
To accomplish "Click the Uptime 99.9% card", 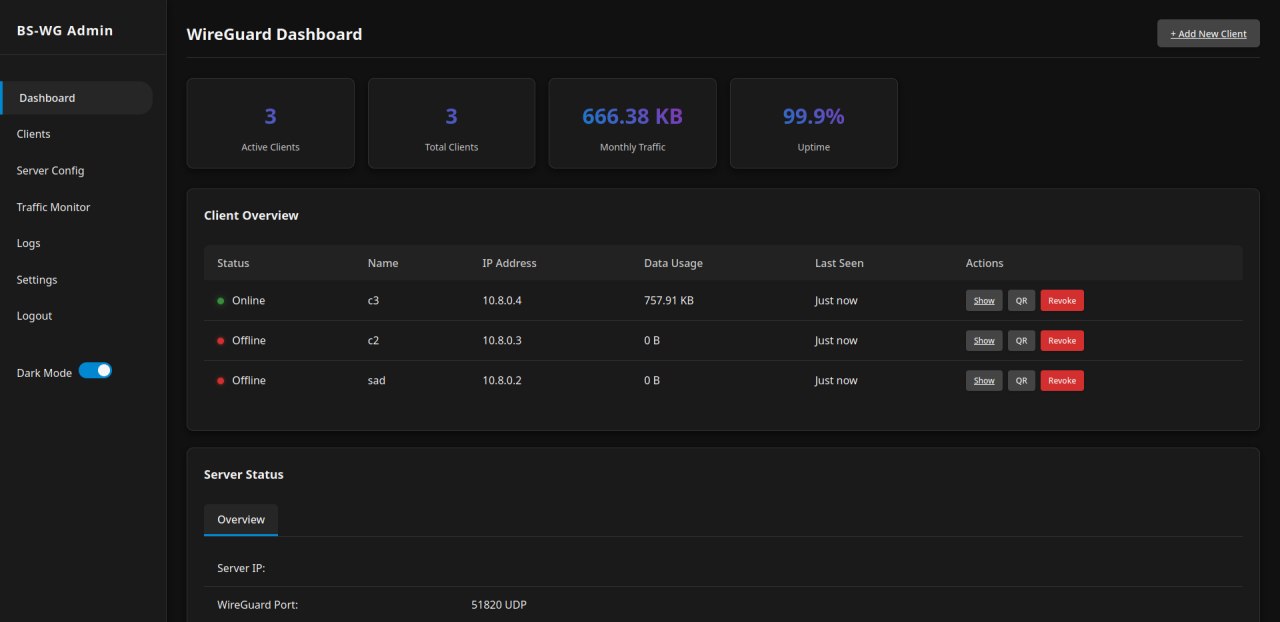I will [813, 123].
